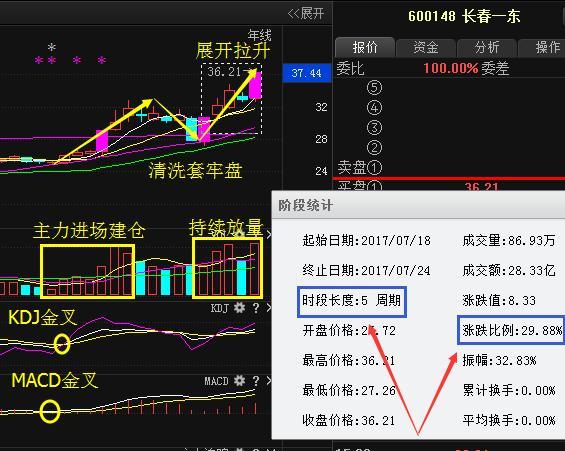Switch to the 资金 tab
Image resolution: width=565 pixels, height=451 pixels.
pos(426,47)
